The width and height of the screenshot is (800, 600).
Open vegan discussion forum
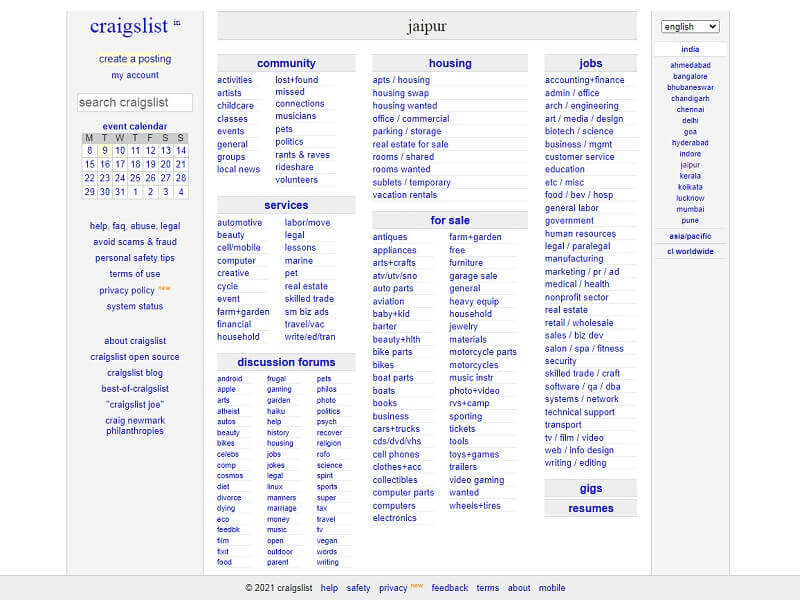[x=327, y=541]
